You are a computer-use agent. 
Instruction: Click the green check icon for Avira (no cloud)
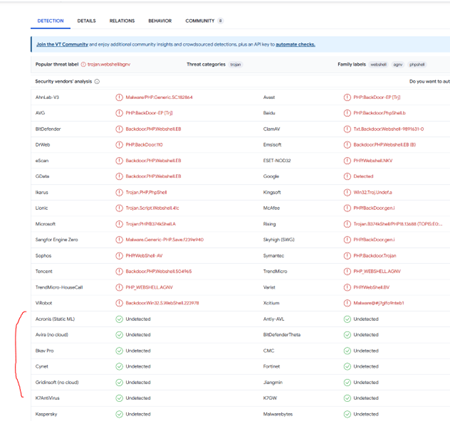pos(119,335)
